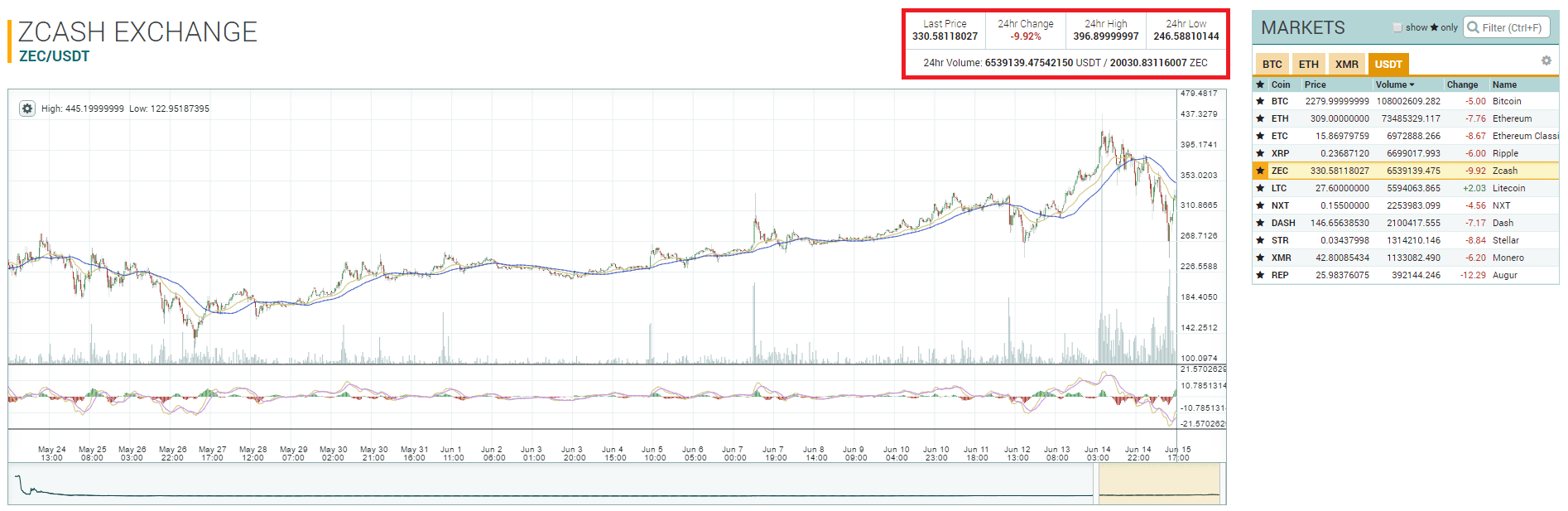Sort the markets by Coin header
Viewport: 1568px width, 511px height.
pos(1281,84)
